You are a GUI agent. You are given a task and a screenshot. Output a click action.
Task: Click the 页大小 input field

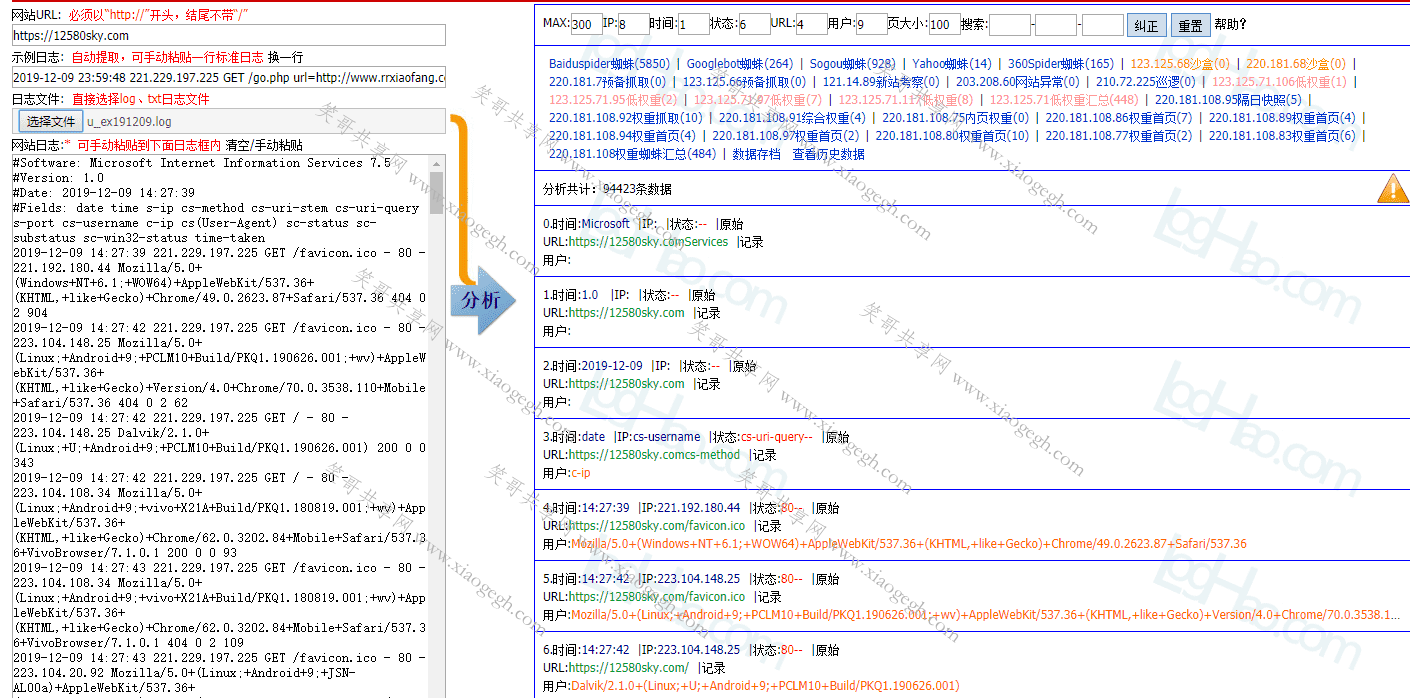tap(945, 24)
